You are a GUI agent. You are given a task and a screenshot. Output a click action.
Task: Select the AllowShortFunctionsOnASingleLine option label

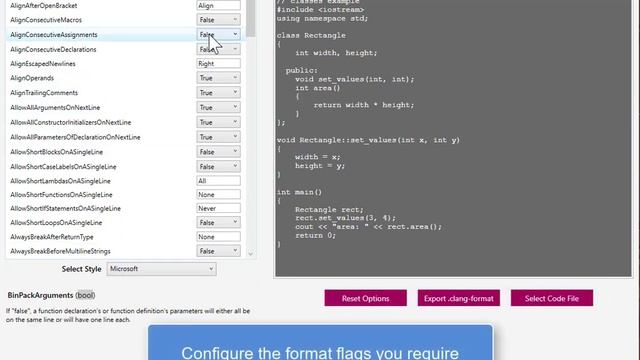click(x=61, y=195)
